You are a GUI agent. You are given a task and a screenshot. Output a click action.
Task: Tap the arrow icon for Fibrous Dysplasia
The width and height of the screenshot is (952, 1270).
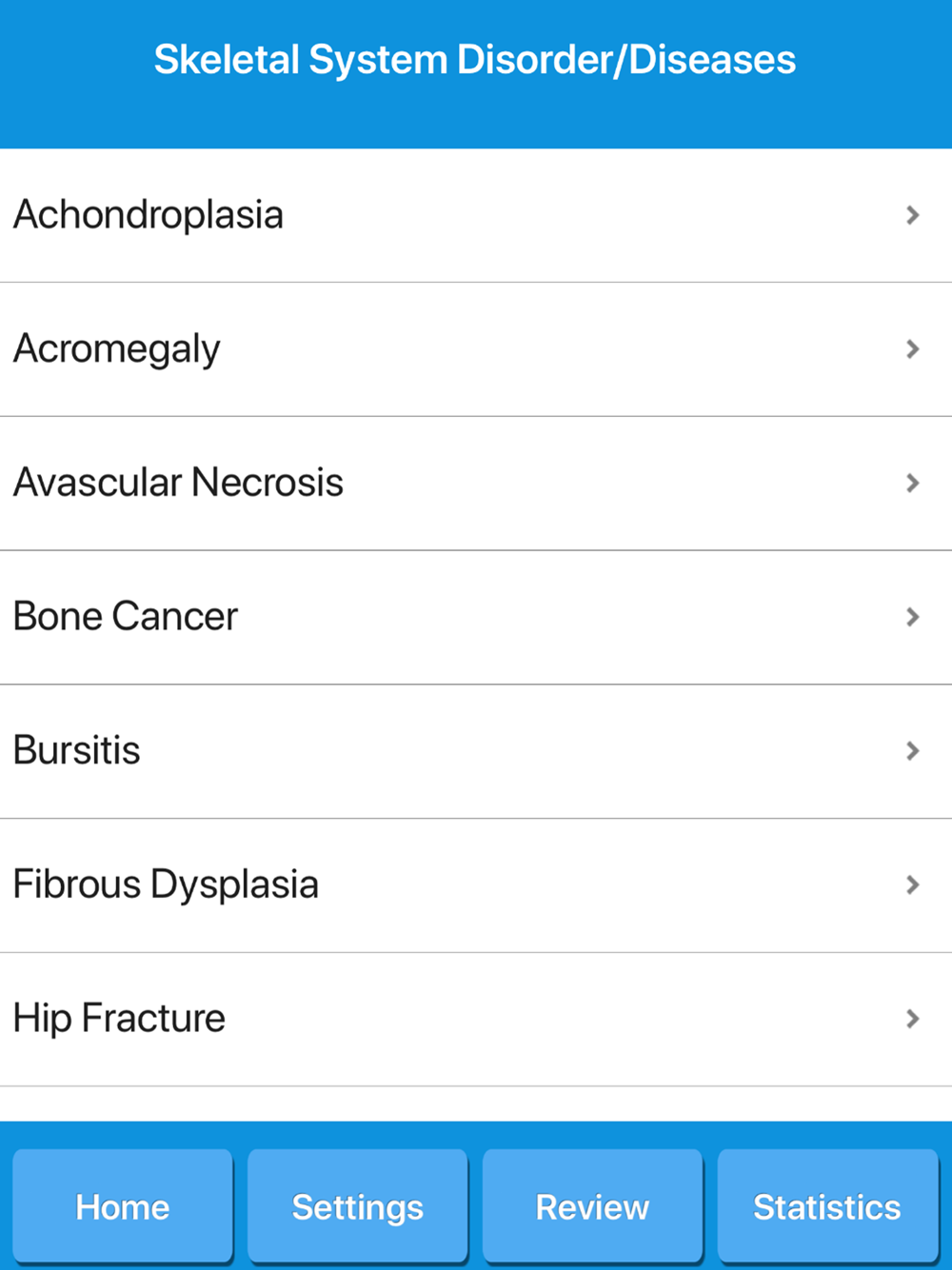pos(912,885)
